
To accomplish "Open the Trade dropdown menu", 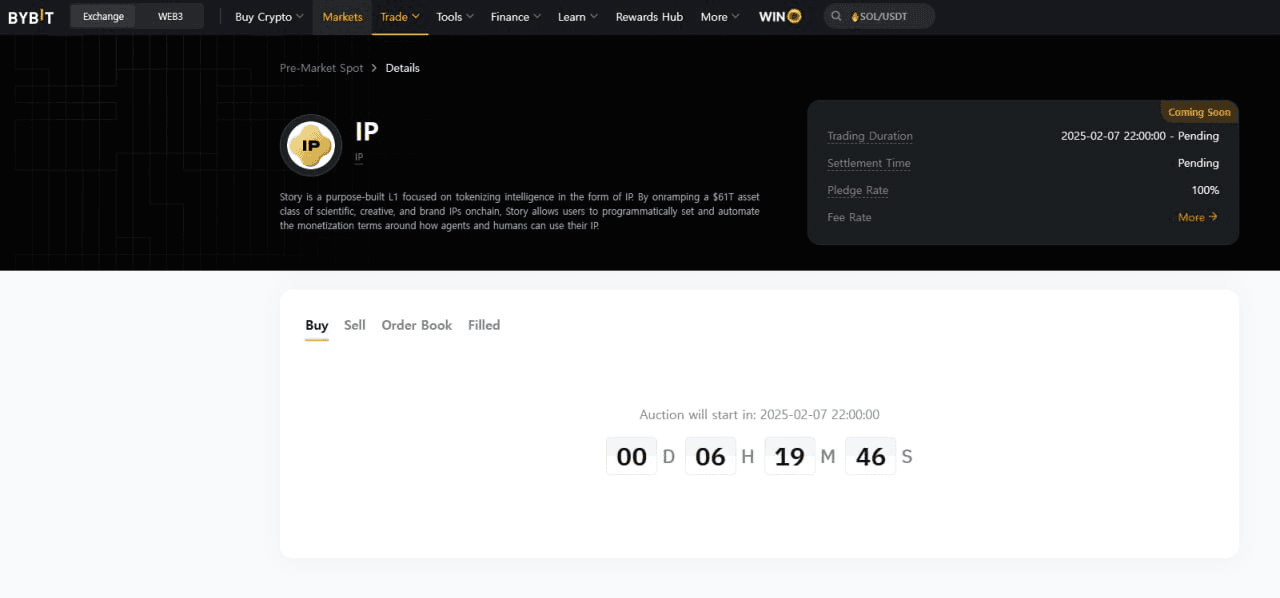I will [400, 17].
